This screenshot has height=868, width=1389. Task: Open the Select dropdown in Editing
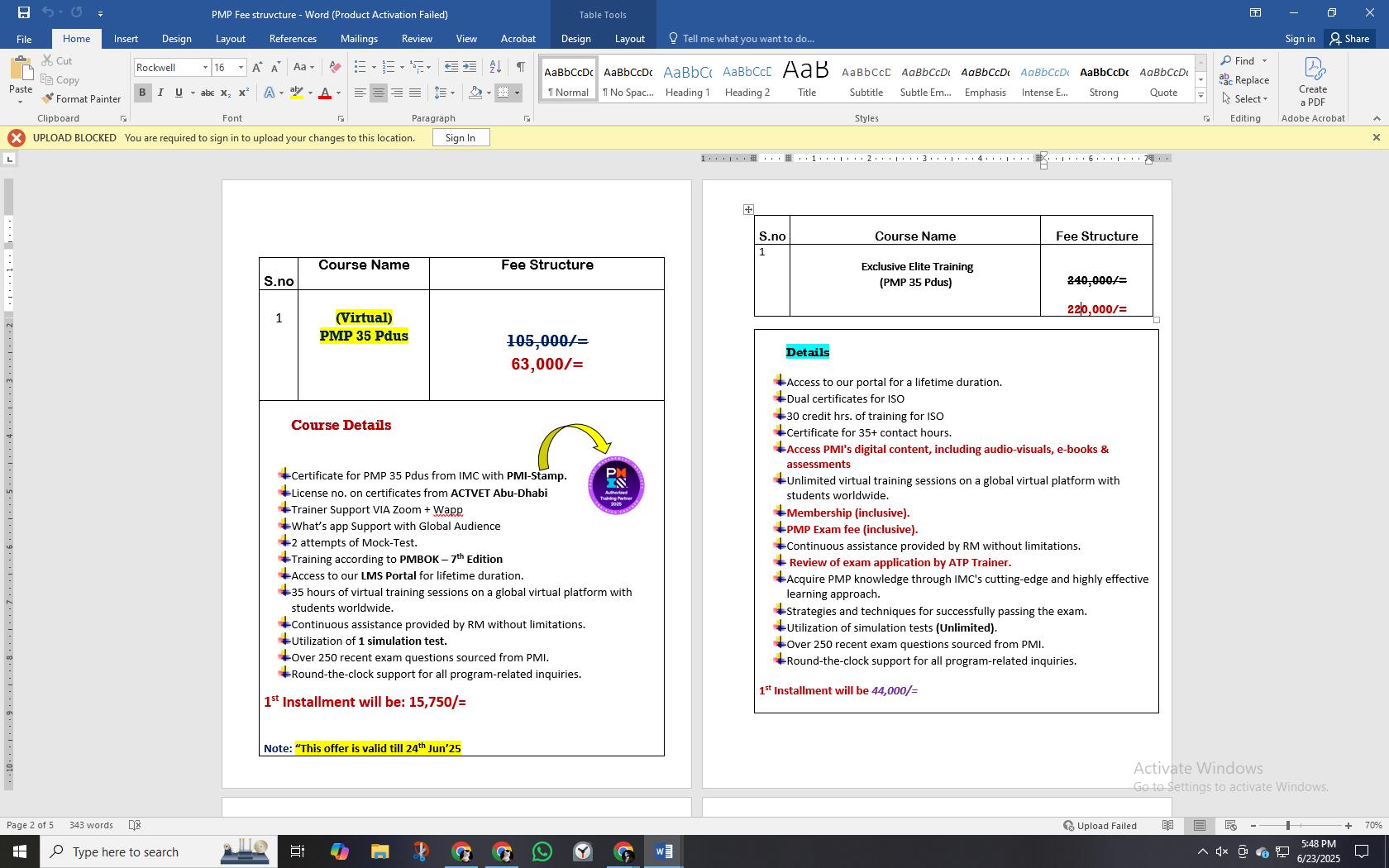pos(1244,98)
